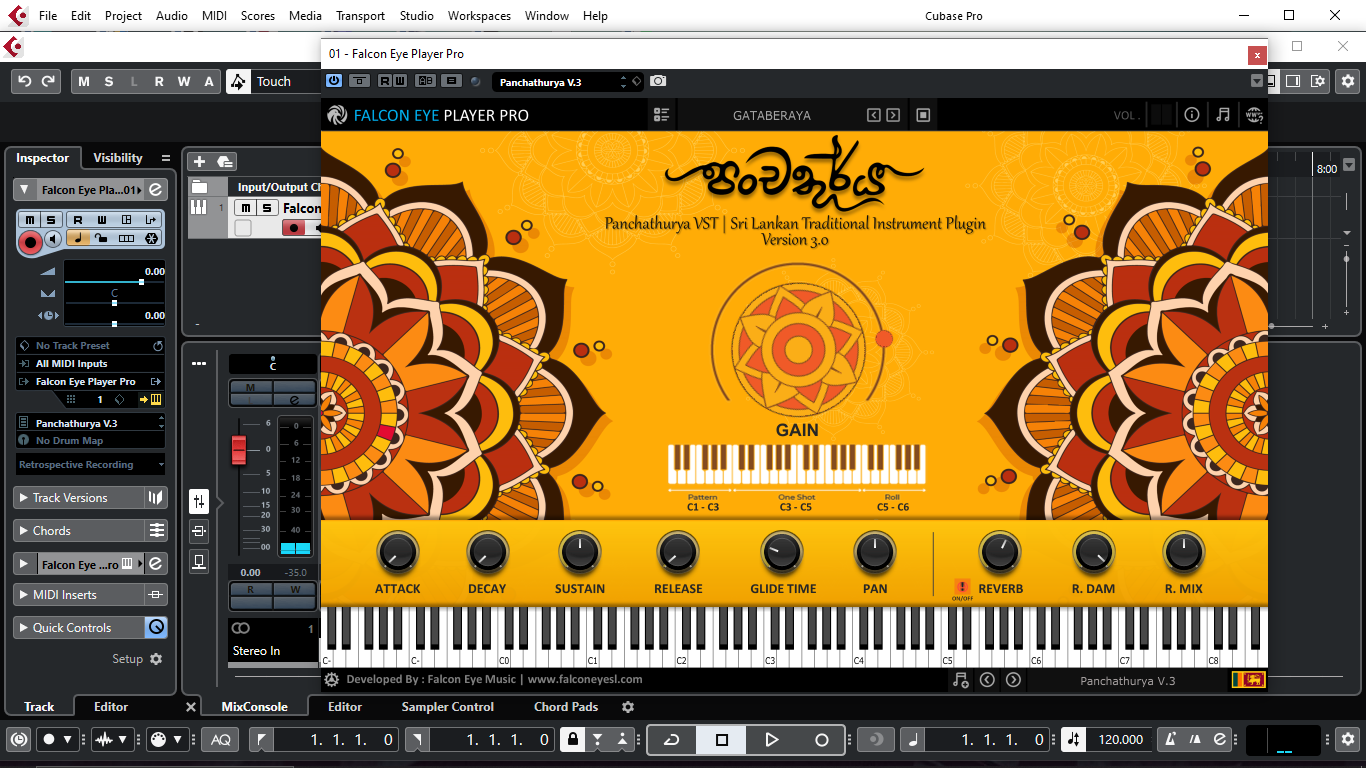Open the WWW help globe icon

click(1253, 115)
